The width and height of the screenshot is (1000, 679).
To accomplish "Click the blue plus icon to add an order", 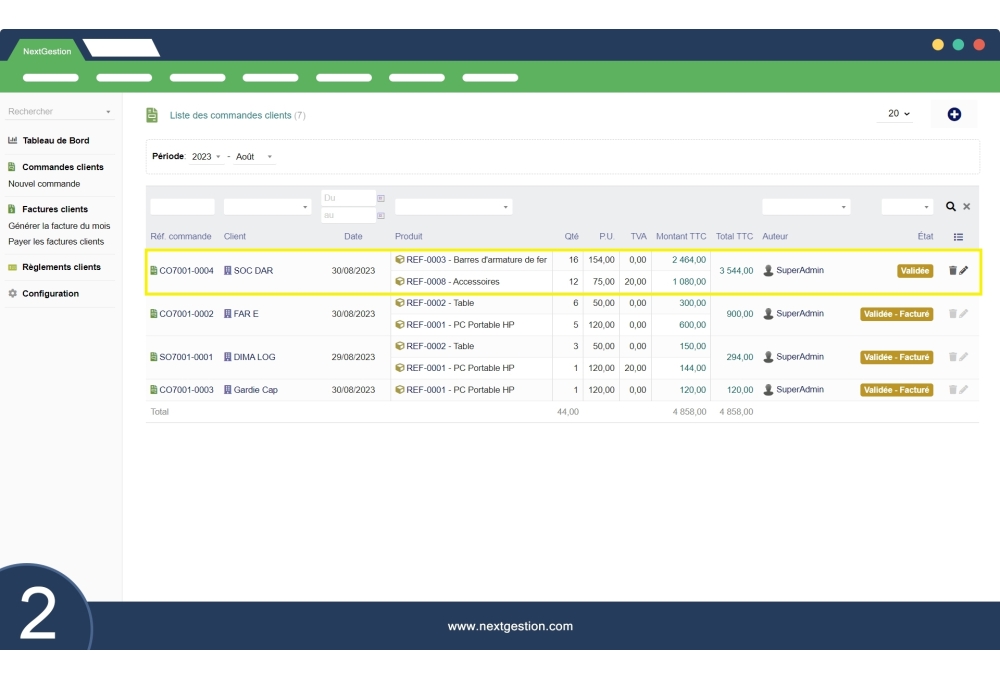I will point(953,114).
